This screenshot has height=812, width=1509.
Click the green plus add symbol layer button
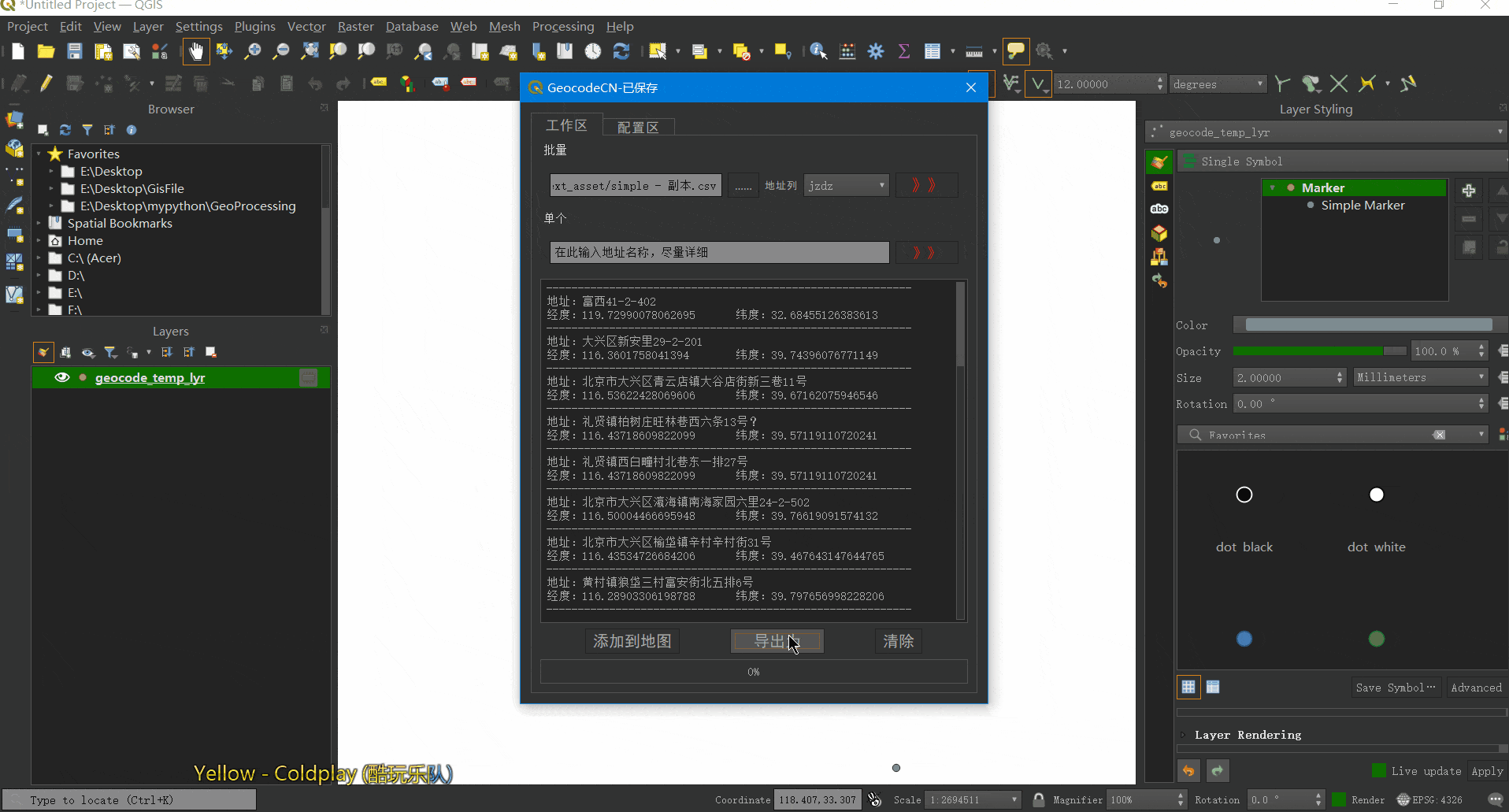click(1469, 191)
